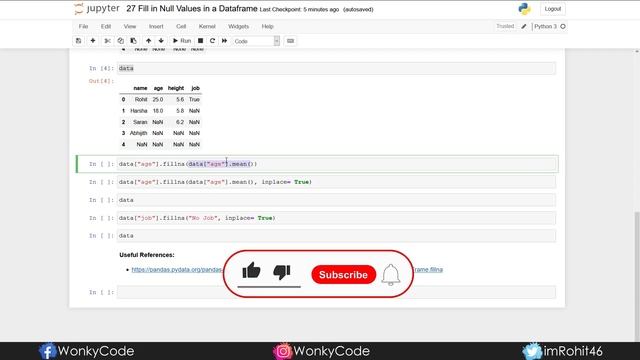Open the Cell menu
The image size is (640, 360).
point(181,27)
